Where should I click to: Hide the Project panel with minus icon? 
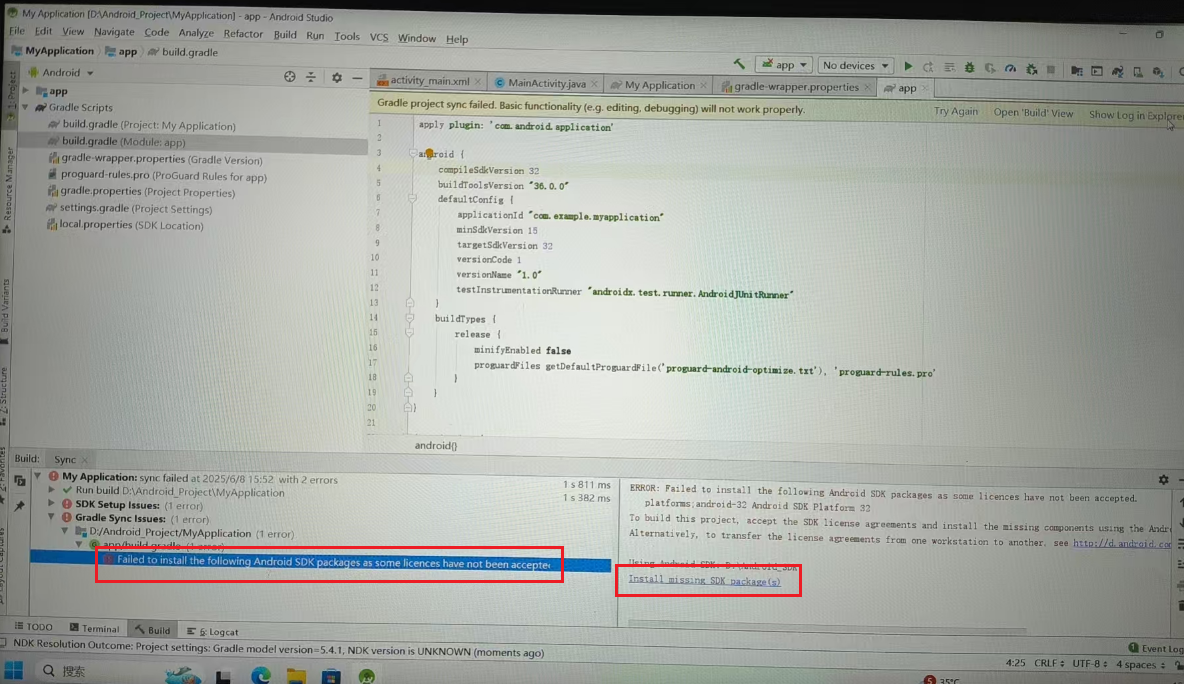(357, 78)
